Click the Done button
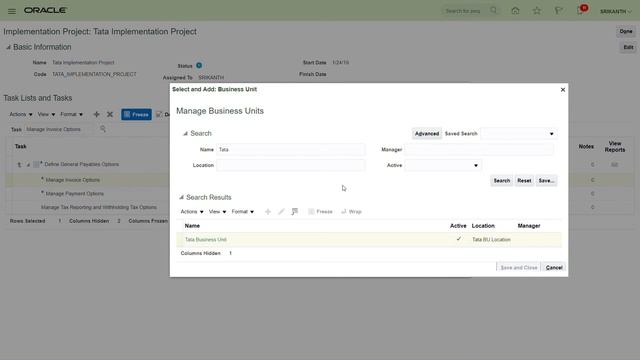 coord(626,31)
